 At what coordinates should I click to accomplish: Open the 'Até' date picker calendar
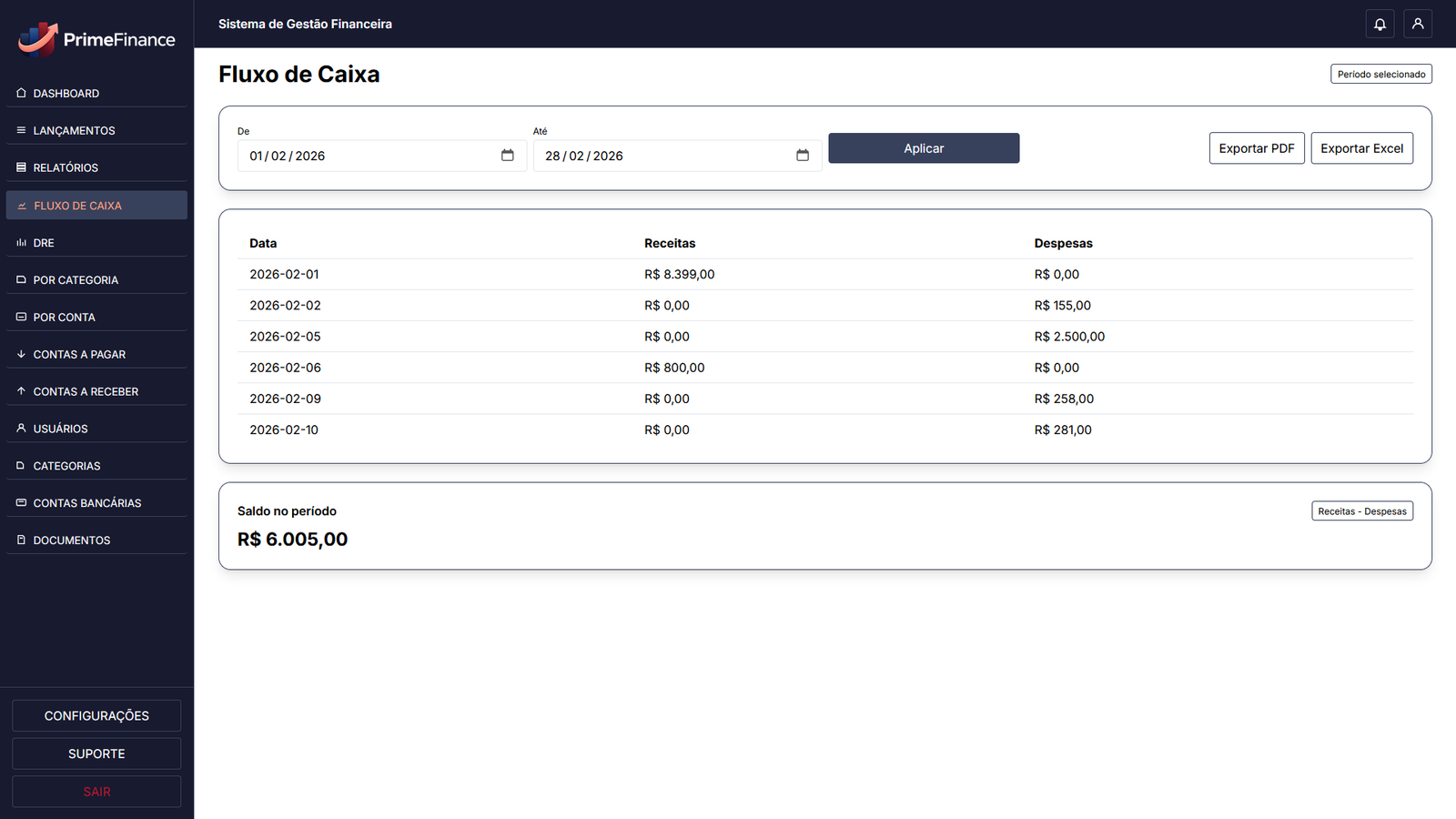[803, 156]
